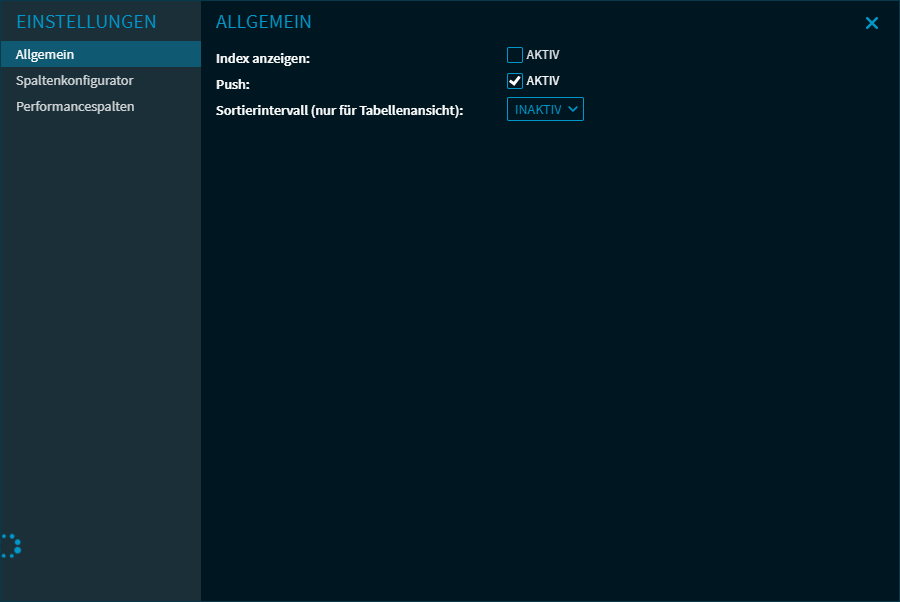Click the empty content area below Sortierintervall
Viewport: 900px width, 602px height.
pyautogui.click(x=550, y=350)
